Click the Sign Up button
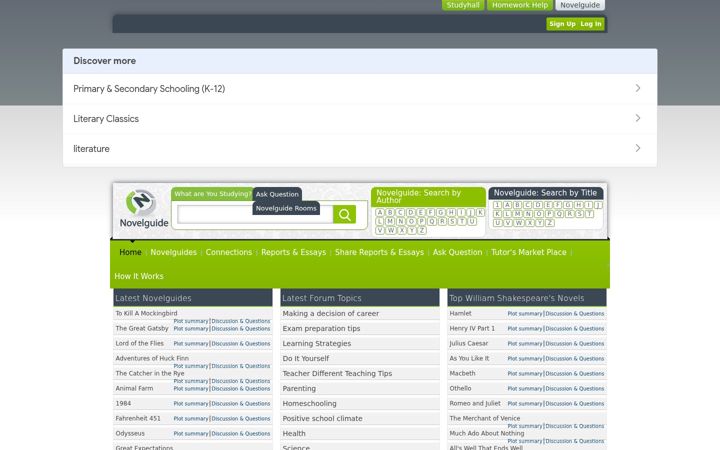Viewport: 720px width, 450px height. [562, 24]
